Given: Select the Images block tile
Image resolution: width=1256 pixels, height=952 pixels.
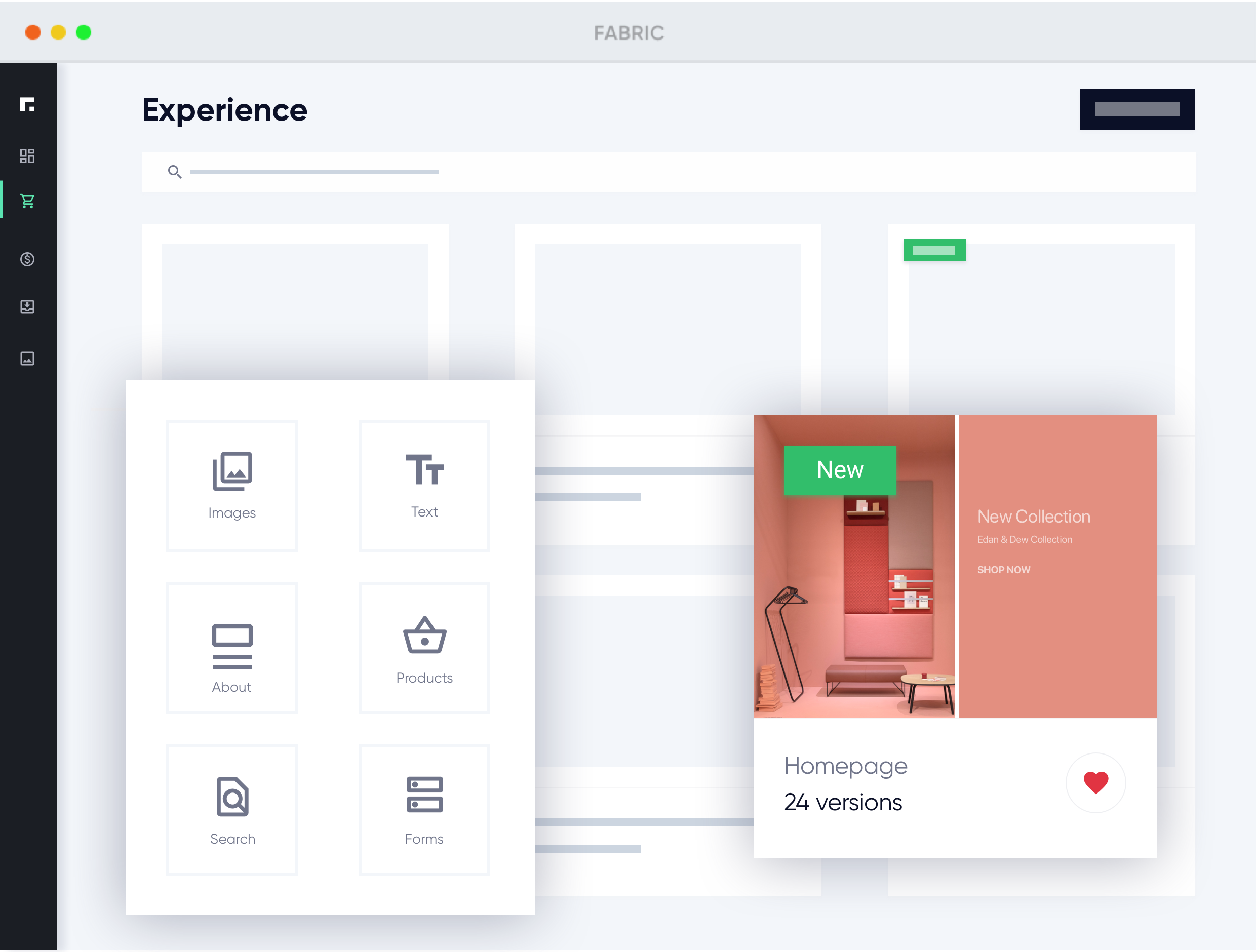Looking at the screenshot, I should [231, 486].
